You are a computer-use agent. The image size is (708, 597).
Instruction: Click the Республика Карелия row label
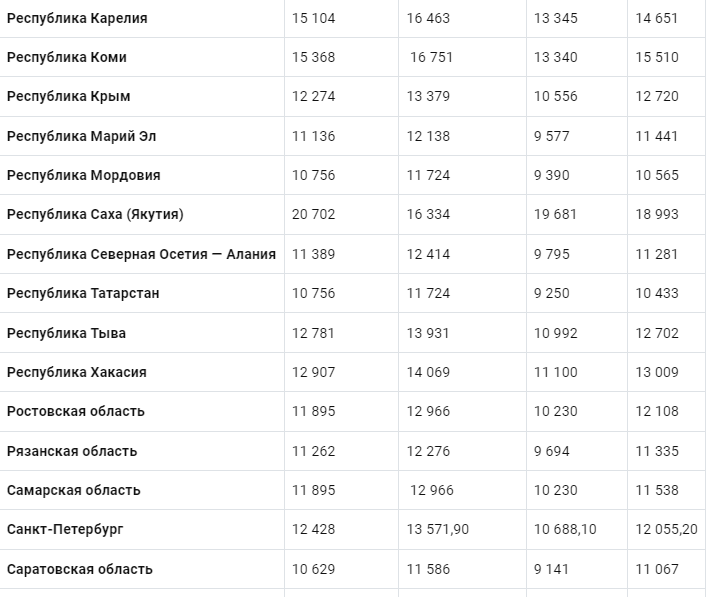[x=77, y=19]
